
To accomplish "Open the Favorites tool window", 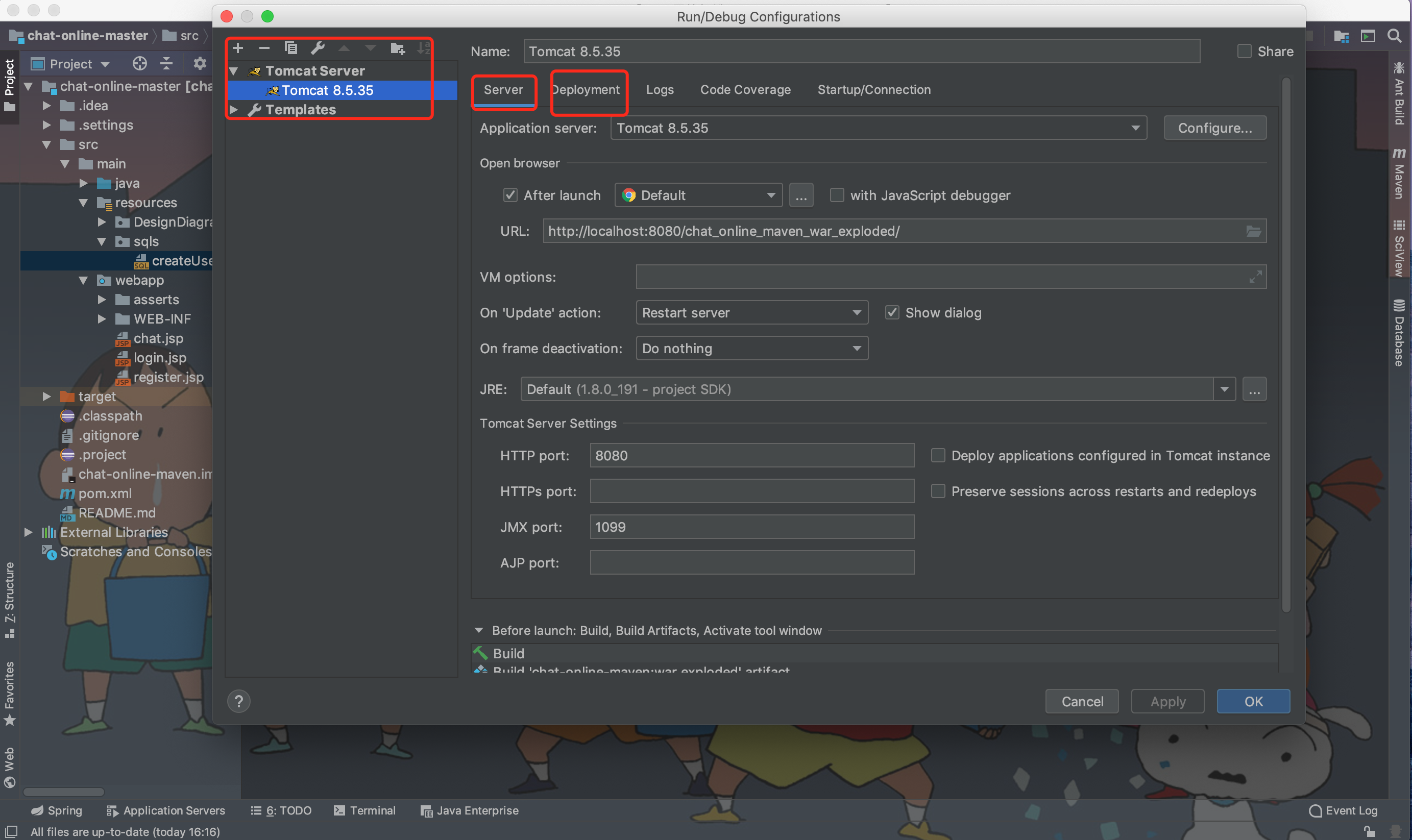I will tap(10, 694).
